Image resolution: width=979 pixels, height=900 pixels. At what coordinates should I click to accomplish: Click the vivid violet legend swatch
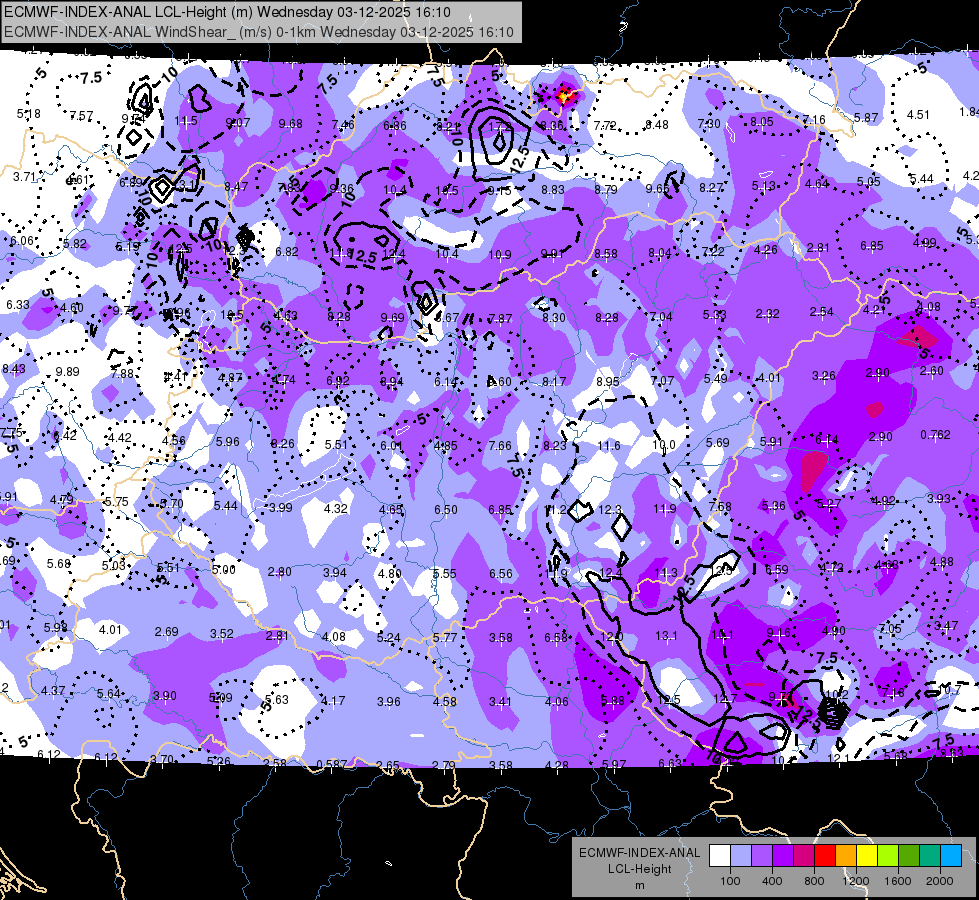(783, 856)
